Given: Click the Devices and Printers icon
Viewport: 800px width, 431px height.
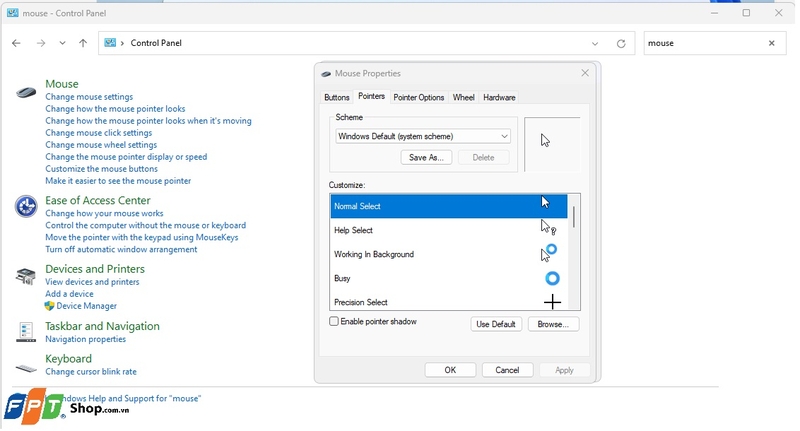Looking at the screenshot, I should click(27, 276).
